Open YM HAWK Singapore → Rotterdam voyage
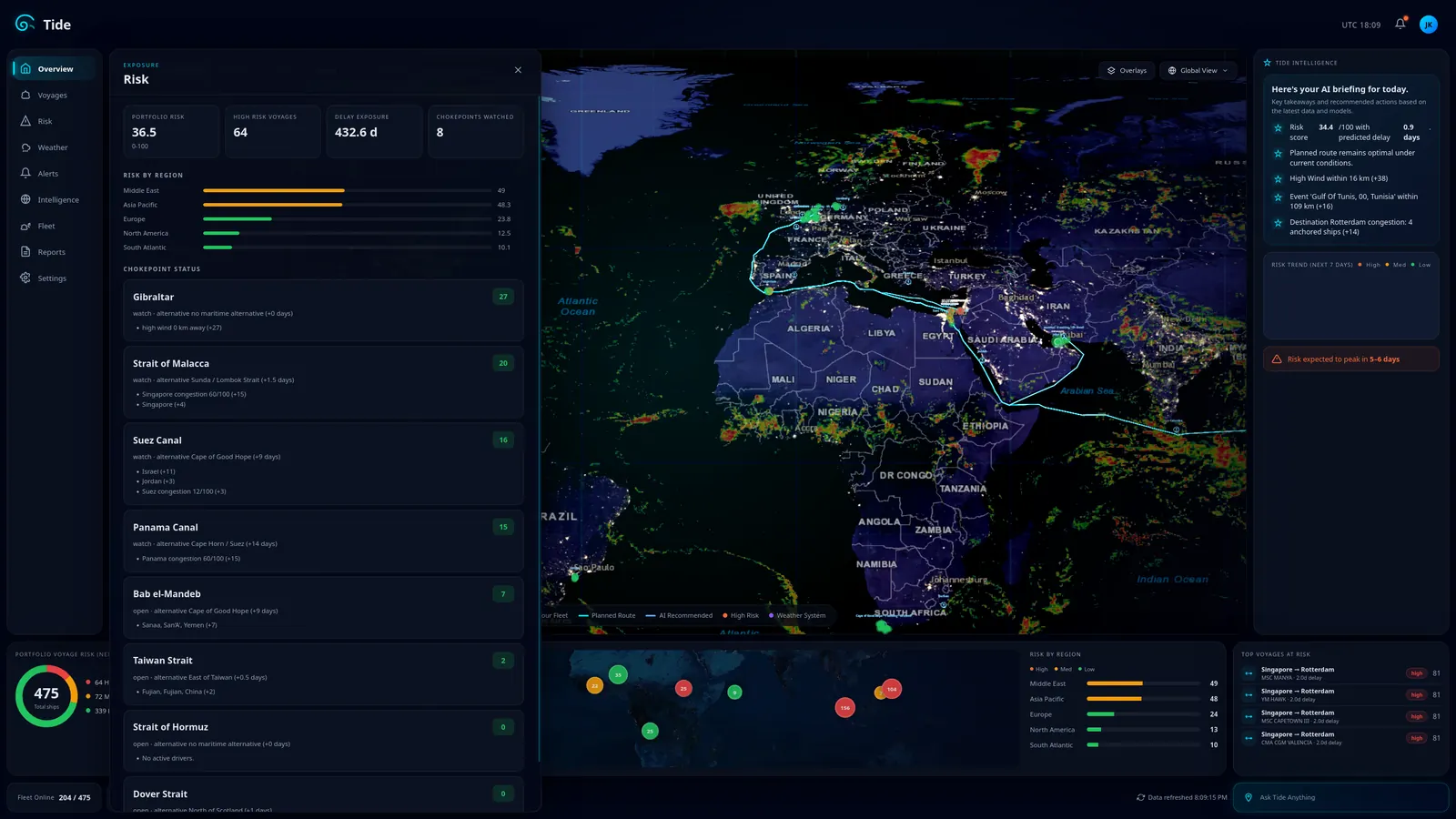The height and width of the screenshot is (819, 1456). click(1341, 695)
